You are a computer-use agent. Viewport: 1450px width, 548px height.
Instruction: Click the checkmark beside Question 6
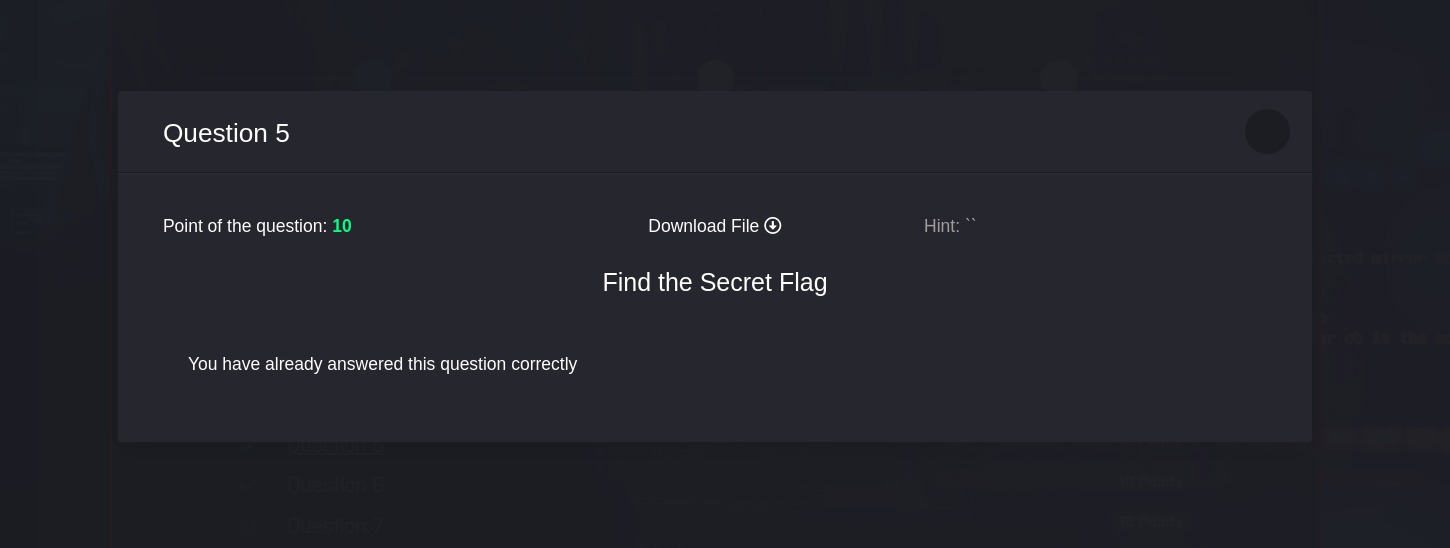(248, 485)
